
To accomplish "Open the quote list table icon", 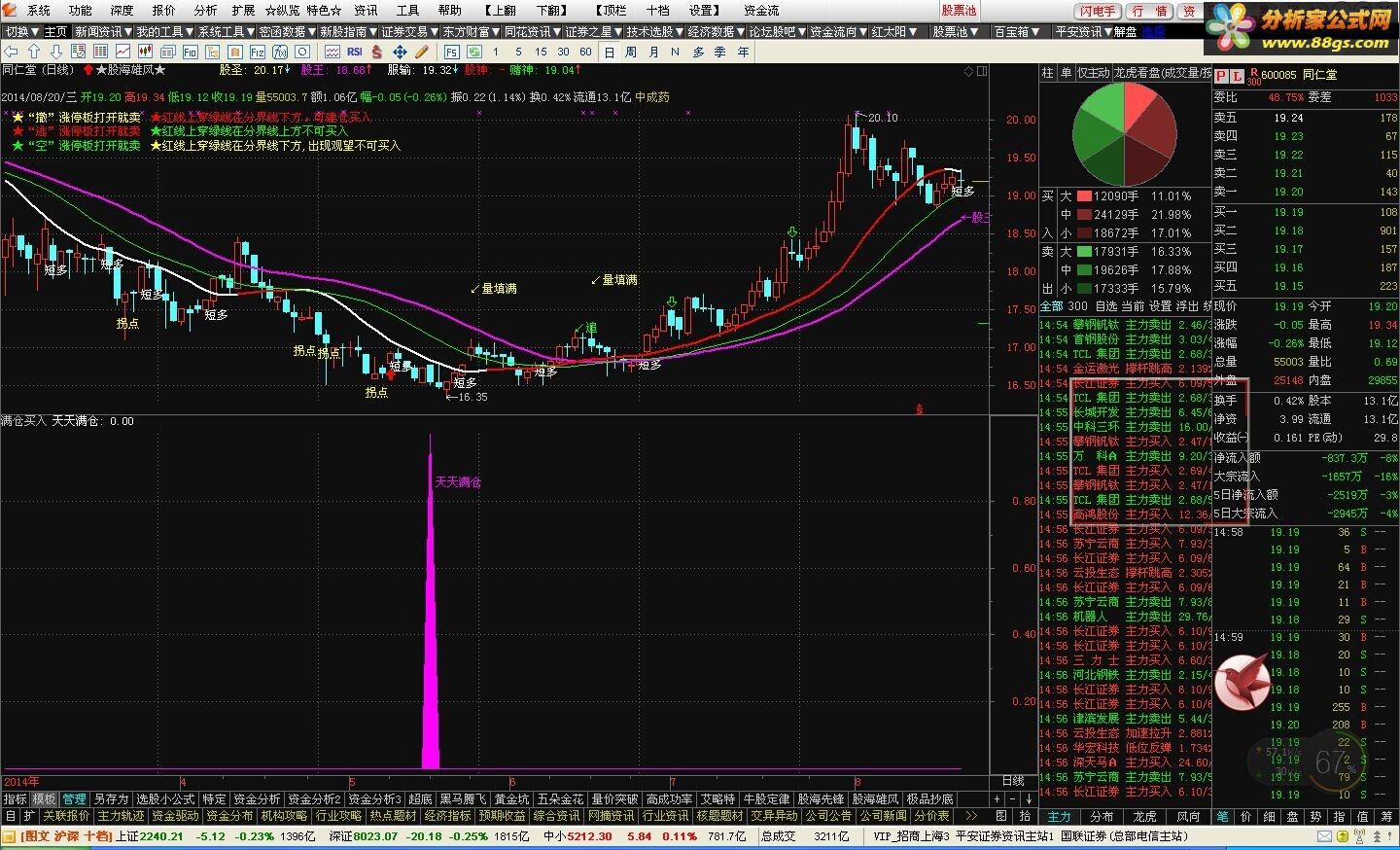I will 100,52.
